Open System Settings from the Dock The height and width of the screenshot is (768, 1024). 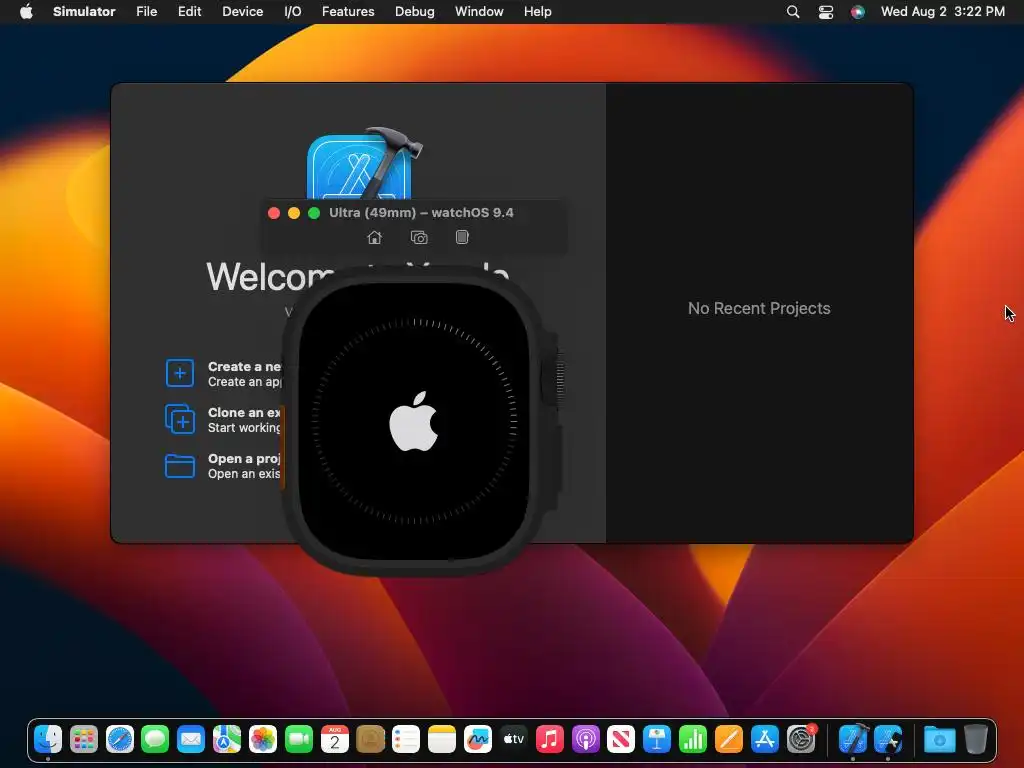click(x=801, y=739)
